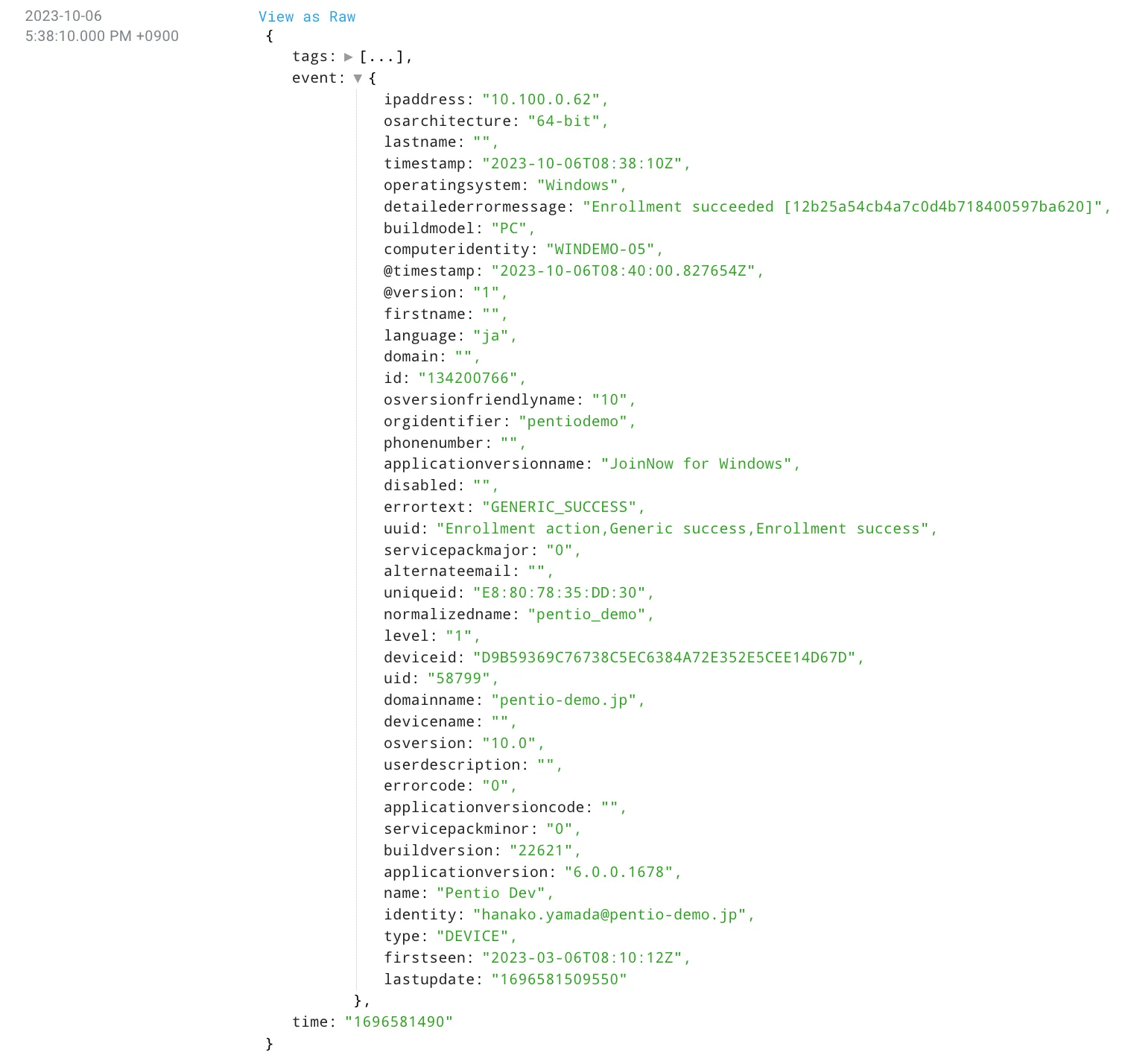Select the deviceid hash value
The height and width of the screenshot is (1064, 1131).
668,658
